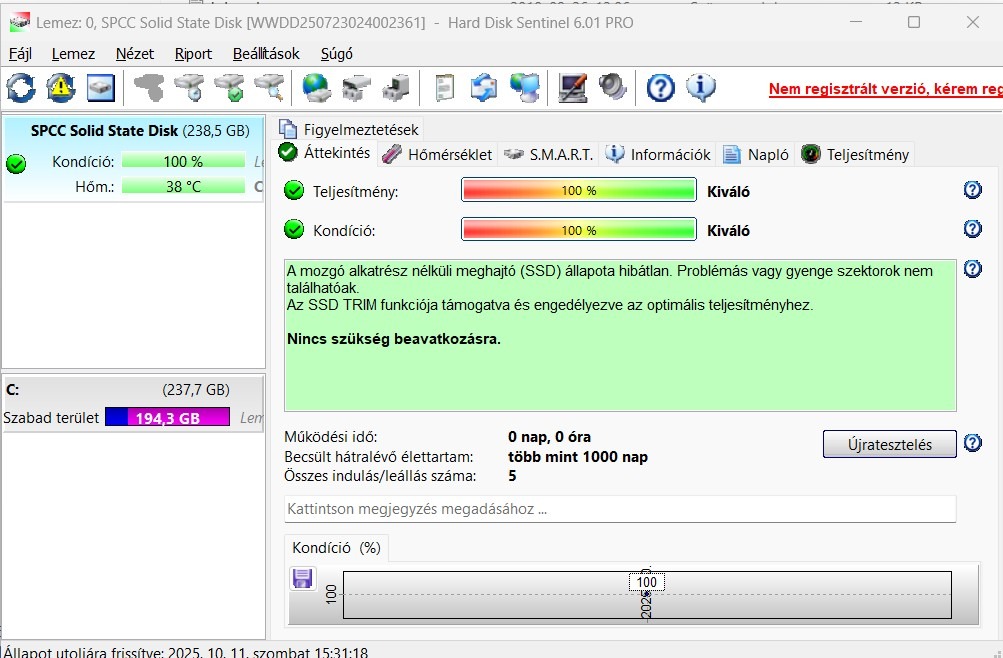
Task: Click the globe over disk toolbar icon
Action: pos(317,88)
